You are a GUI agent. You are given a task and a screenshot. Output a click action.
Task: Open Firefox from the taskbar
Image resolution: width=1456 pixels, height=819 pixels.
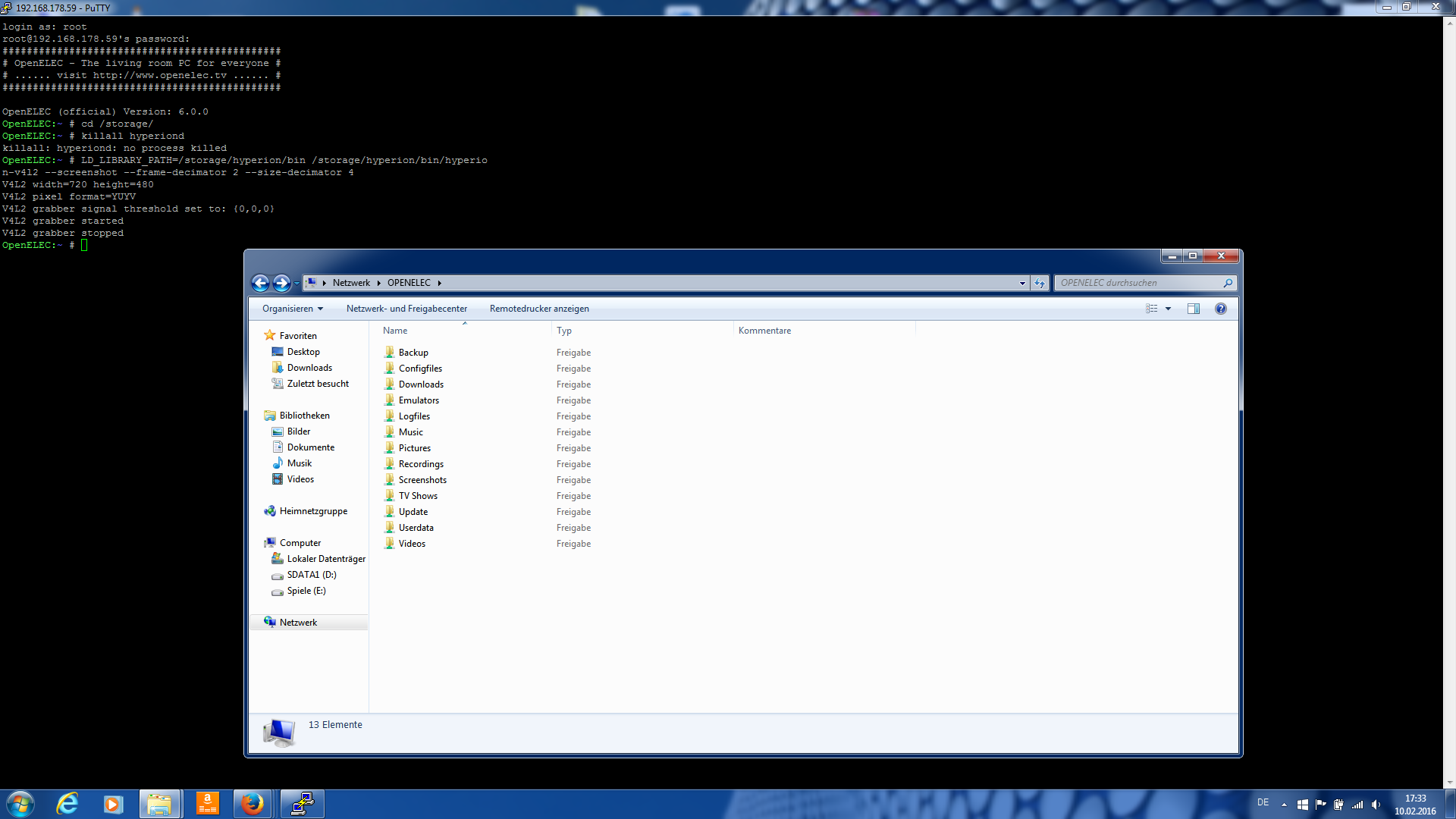coord(252,803)
